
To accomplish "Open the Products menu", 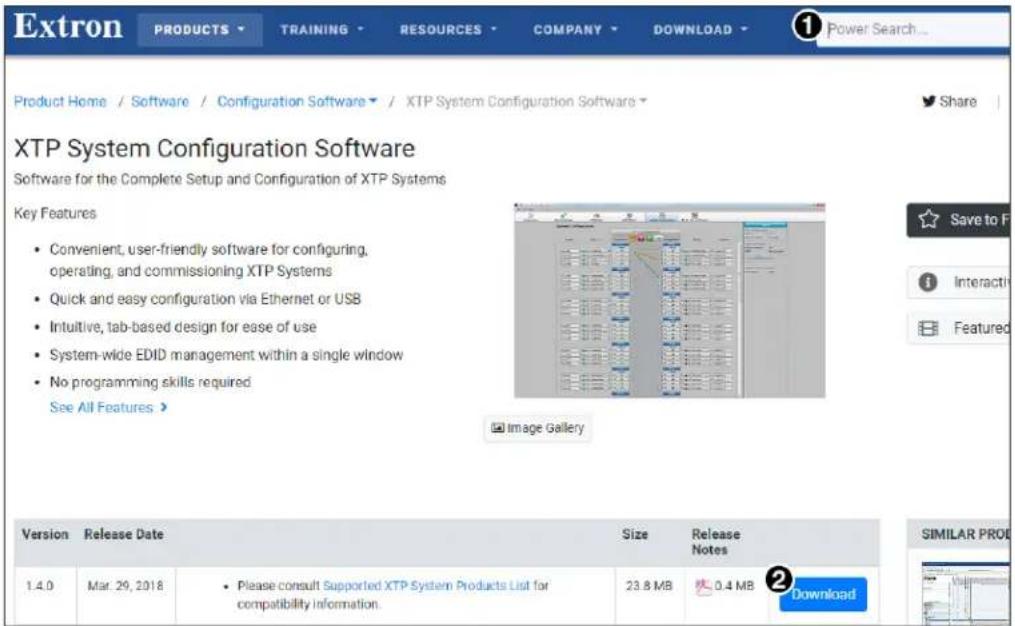I will click(199, 30).
